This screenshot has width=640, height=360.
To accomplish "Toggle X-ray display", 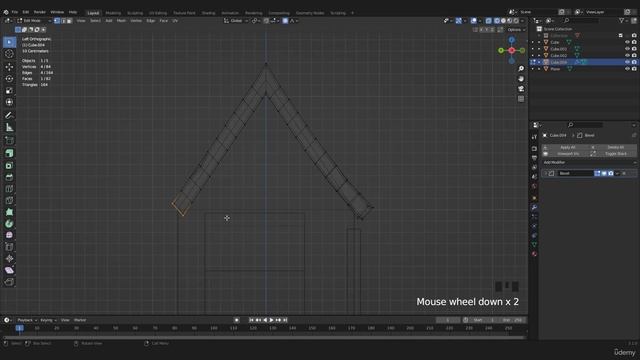I will tap(489, 20).
